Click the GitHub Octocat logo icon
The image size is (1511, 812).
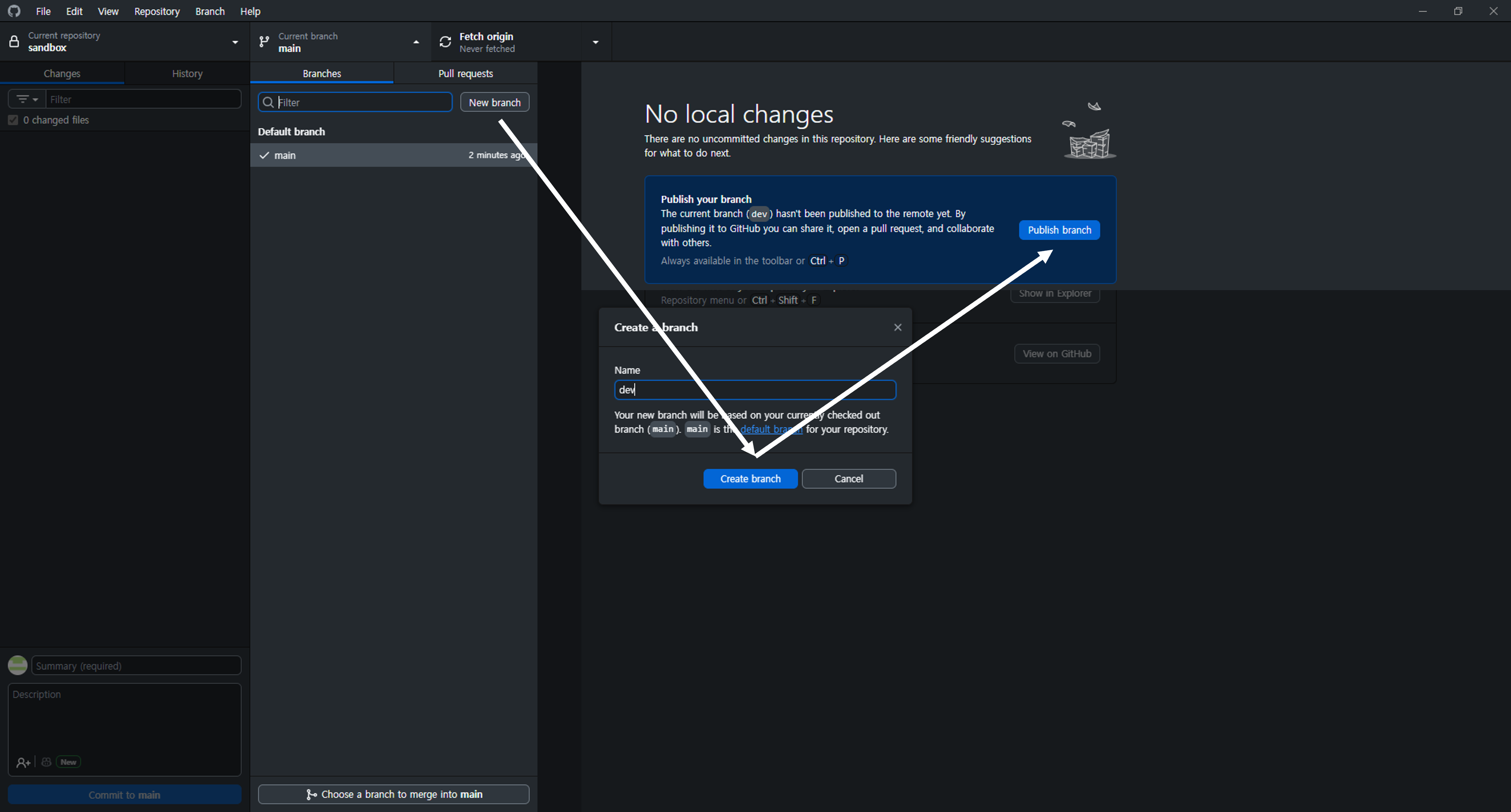pyautogui.click(x=14, y=11)
